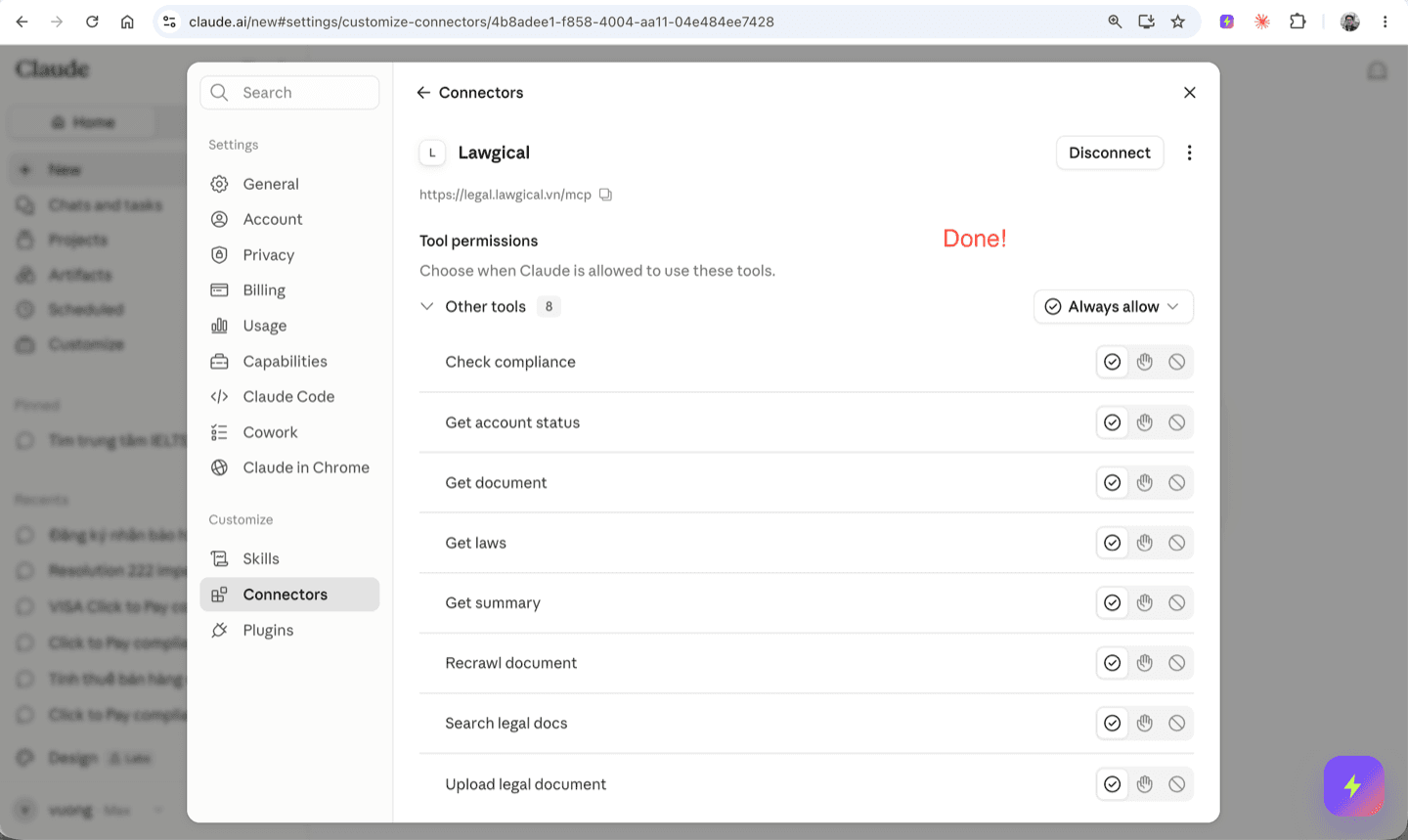This screenshot has height=840, width=1408.
Task: Click the floating lightning bolt button
Action: [1353, 785]
